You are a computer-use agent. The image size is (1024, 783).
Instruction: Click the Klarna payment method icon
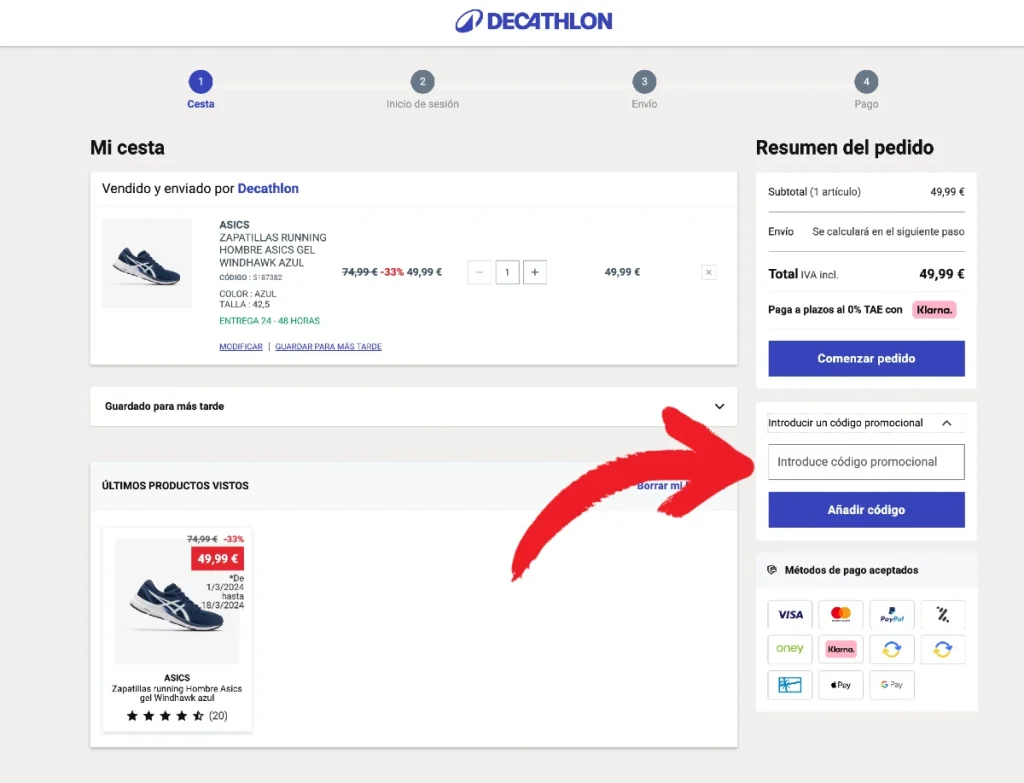tap(840, 649)
